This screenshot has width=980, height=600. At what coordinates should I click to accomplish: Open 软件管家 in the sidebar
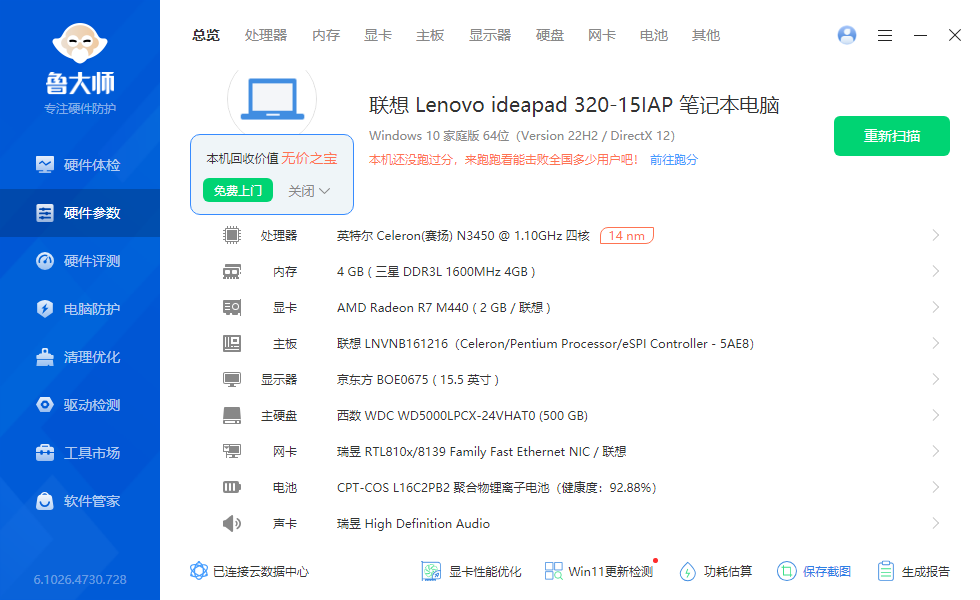(79, 501)
